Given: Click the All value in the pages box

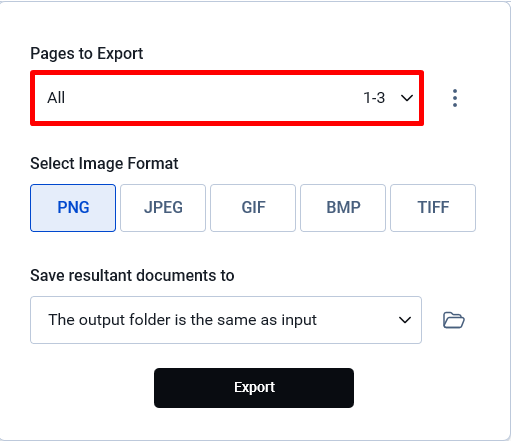Looking at the screenshot, I should click(x=56, y=98).
